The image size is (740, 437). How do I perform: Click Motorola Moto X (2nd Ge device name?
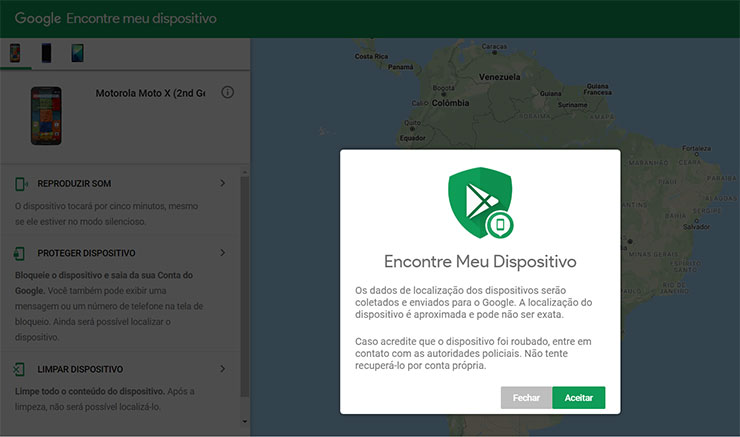click(x=151, y=93)
